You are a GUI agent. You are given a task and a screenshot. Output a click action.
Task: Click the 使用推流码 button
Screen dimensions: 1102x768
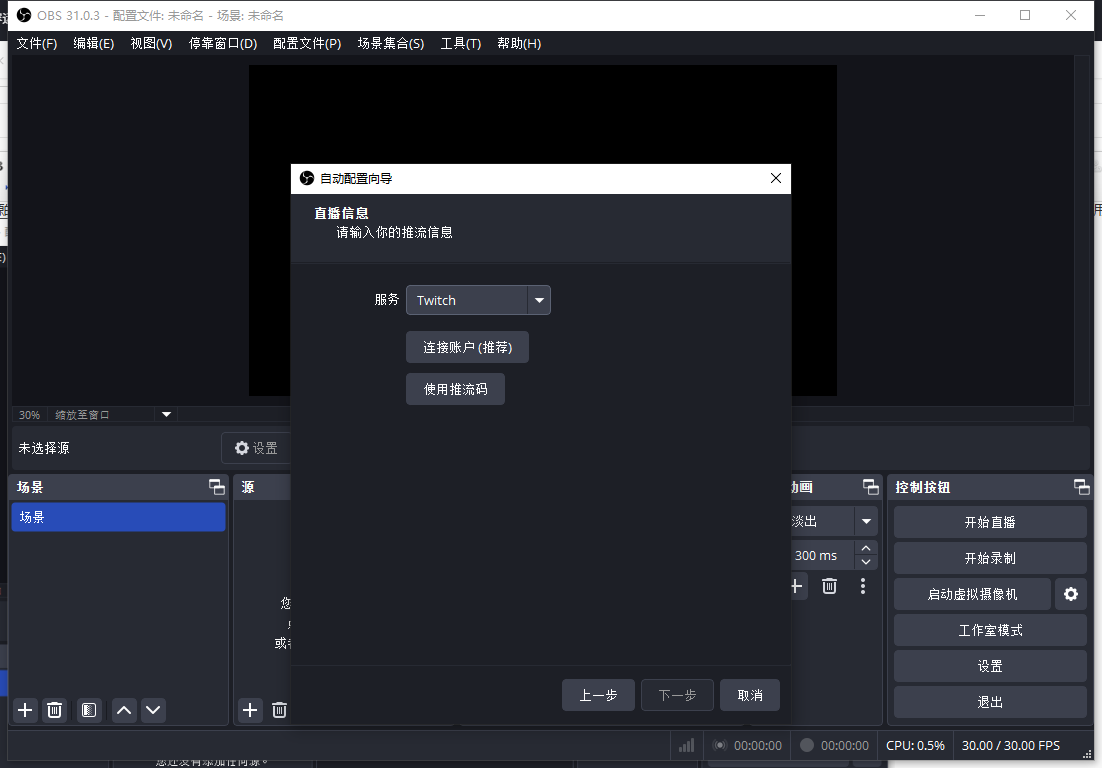[x=455, y=389]
